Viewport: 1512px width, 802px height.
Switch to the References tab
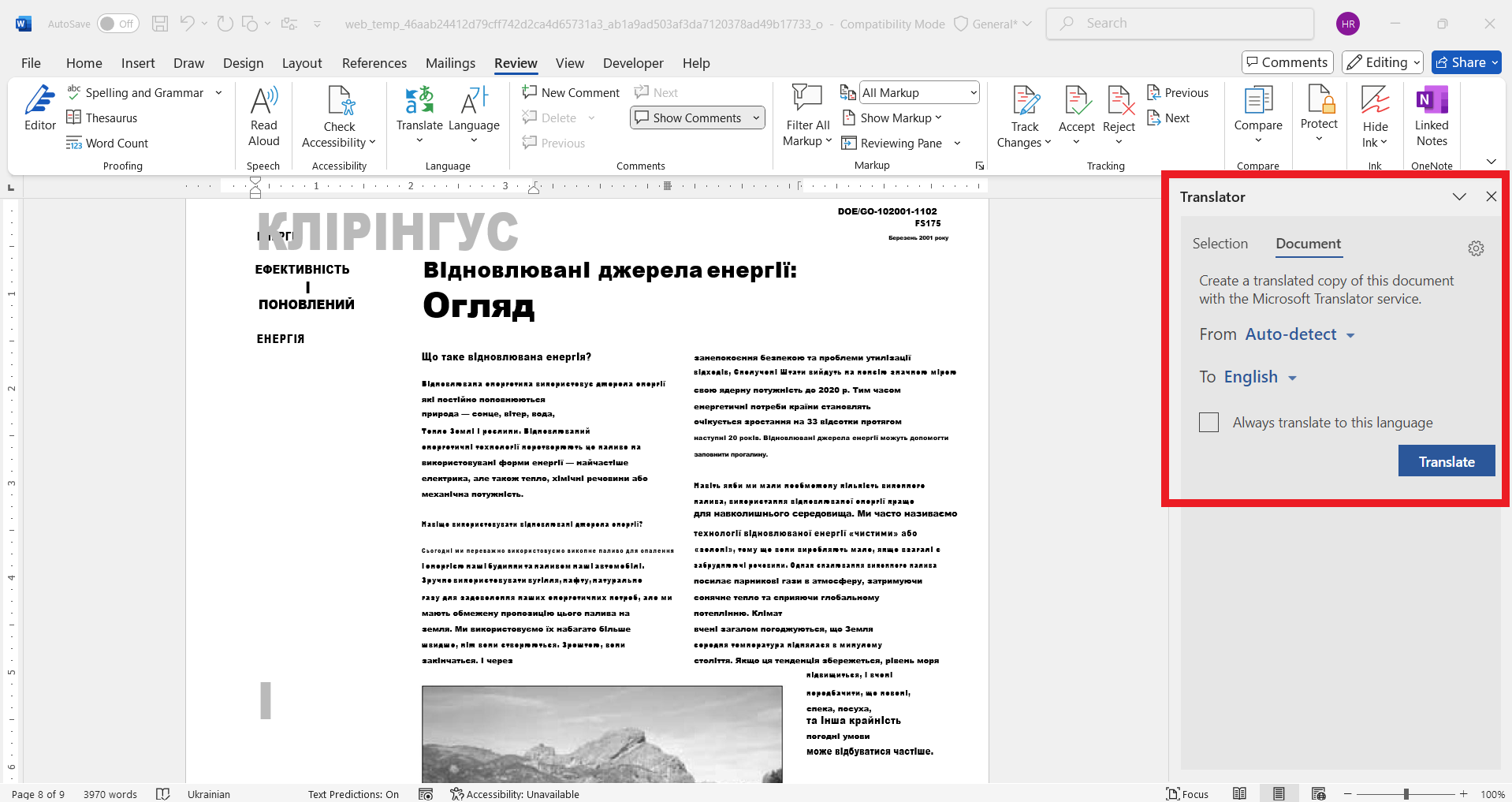(374, 63)
